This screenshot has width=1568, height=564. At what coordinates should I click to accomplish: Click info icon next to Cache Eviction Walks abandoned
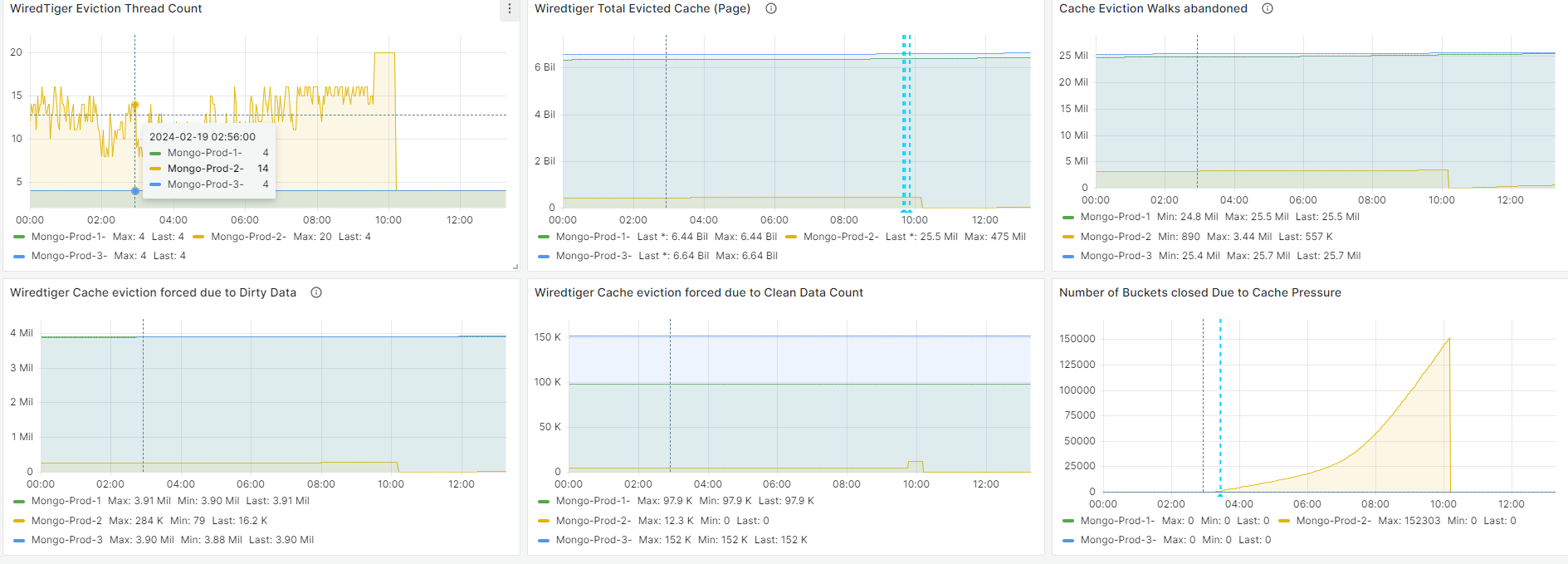[1268, 9]
